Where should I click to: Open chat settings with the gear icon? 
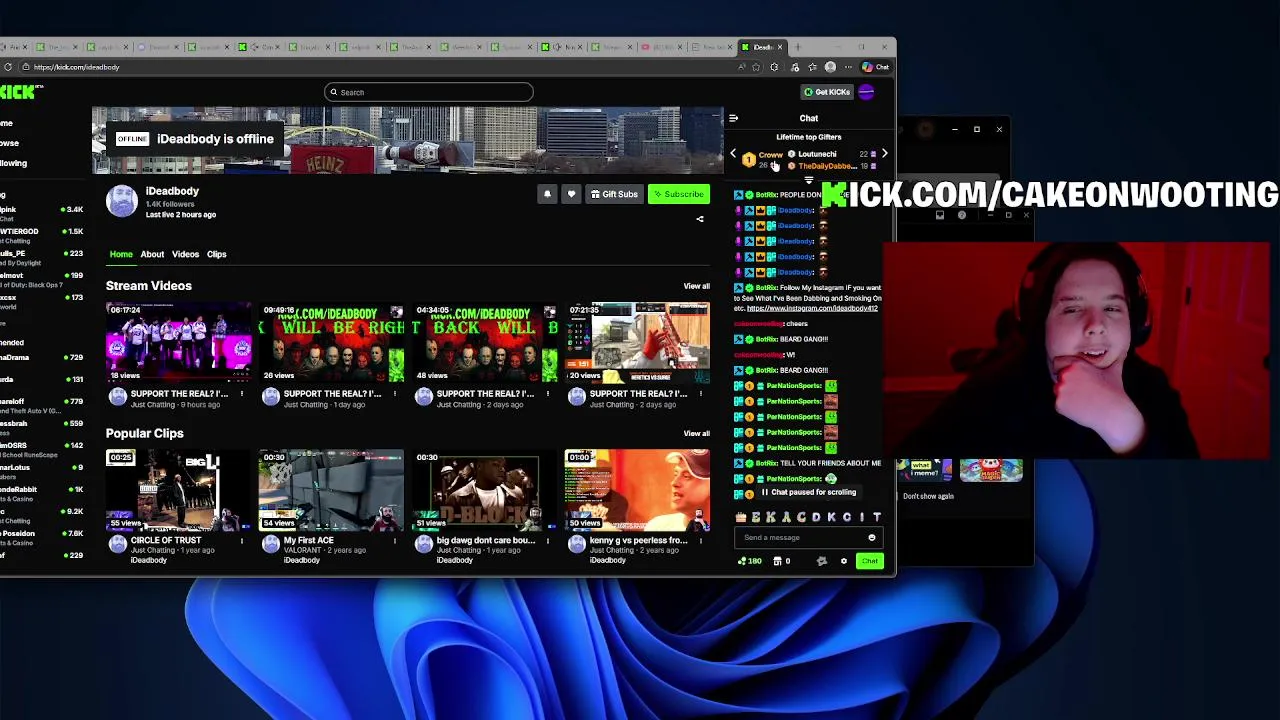[844, 561]
